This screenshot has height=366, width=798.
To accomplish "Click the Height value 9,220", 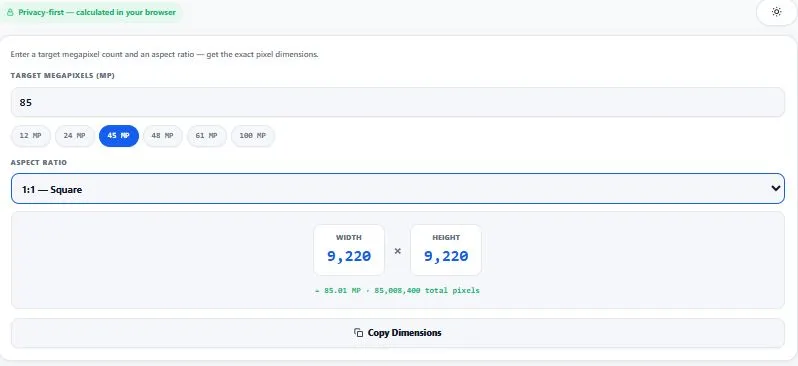I will 446,256.
